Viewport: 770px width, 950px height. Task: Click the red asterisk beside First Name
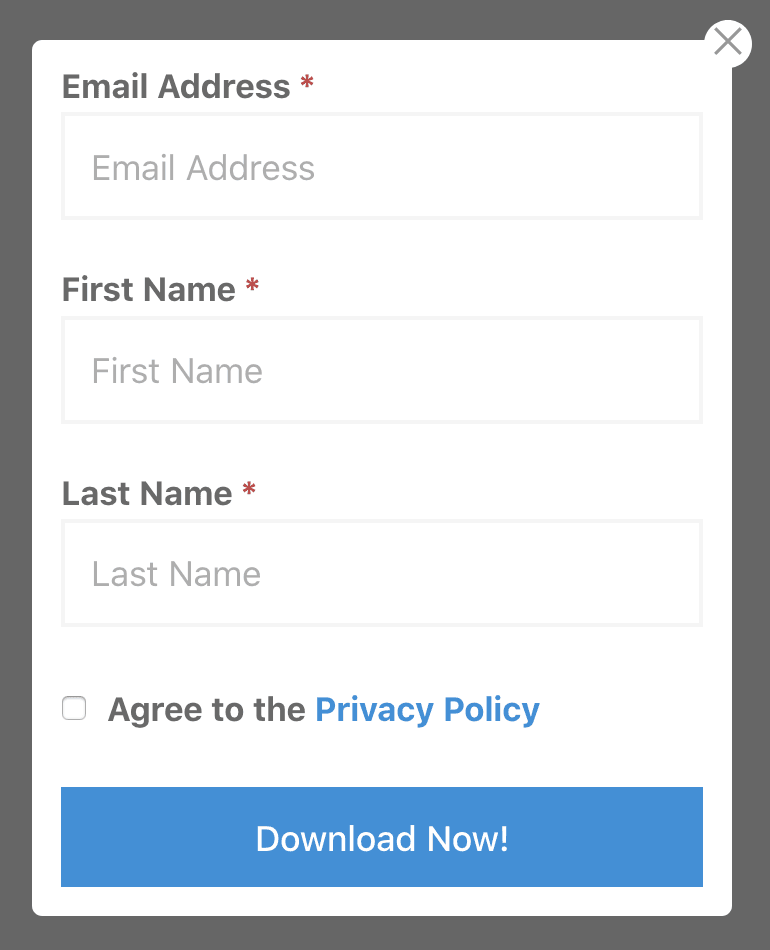pyautogui.click(x=252, y=287)
